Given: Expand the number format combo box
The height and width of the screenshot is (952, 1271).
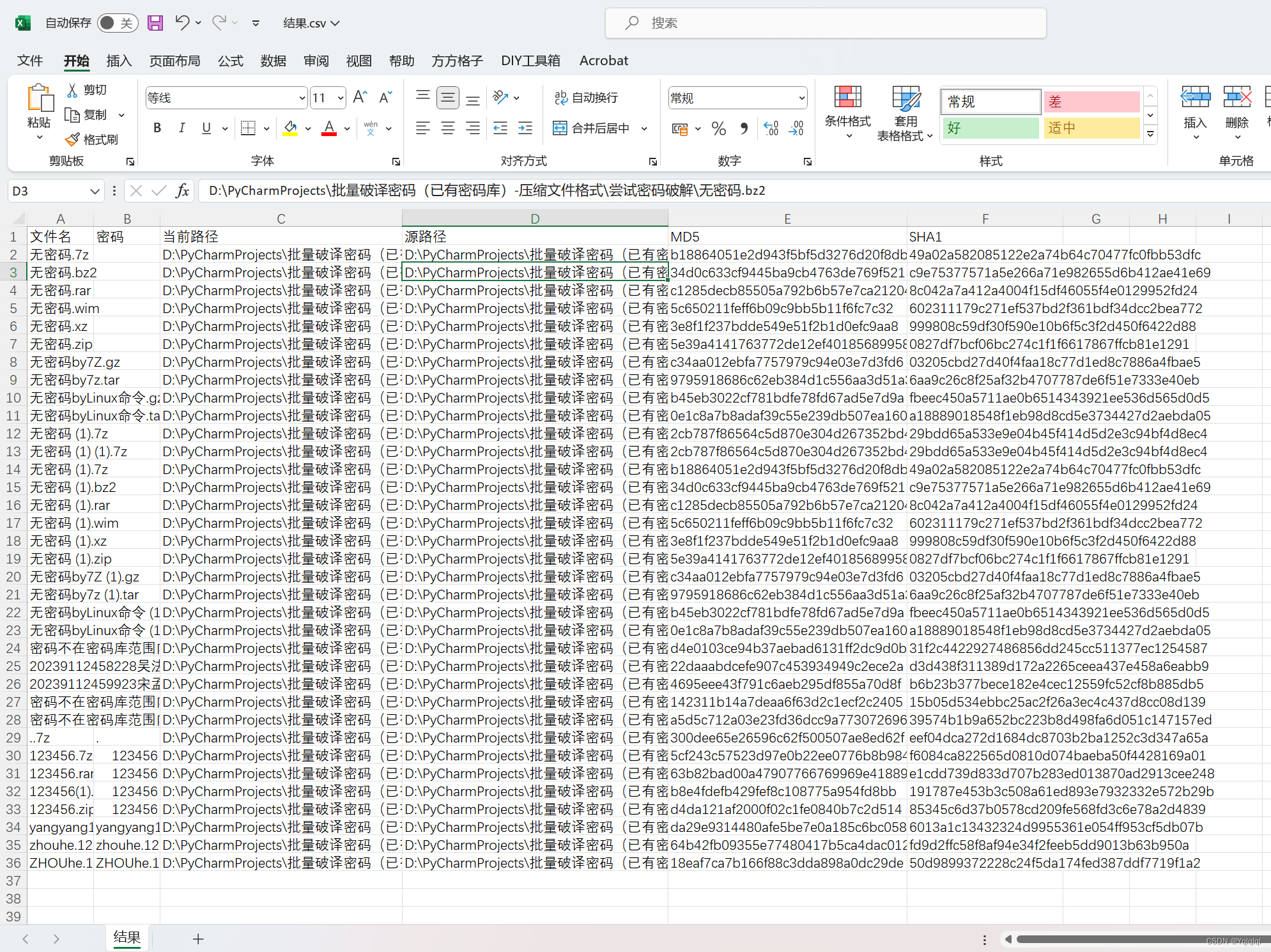Looking at the screenshot, I should click(801, 98).
